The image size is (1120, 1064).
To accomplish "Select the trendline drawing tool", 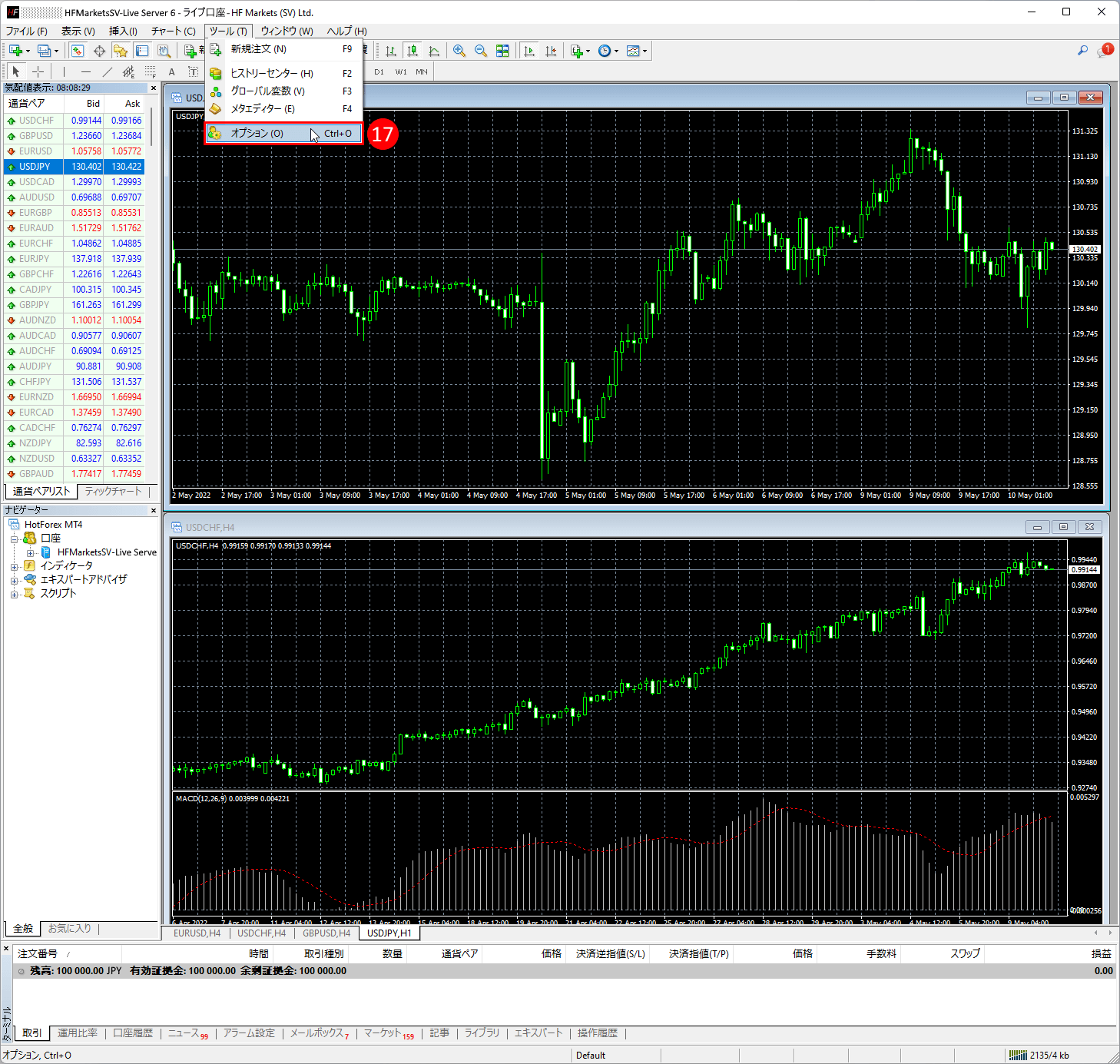I will click(x=108, y=71).
